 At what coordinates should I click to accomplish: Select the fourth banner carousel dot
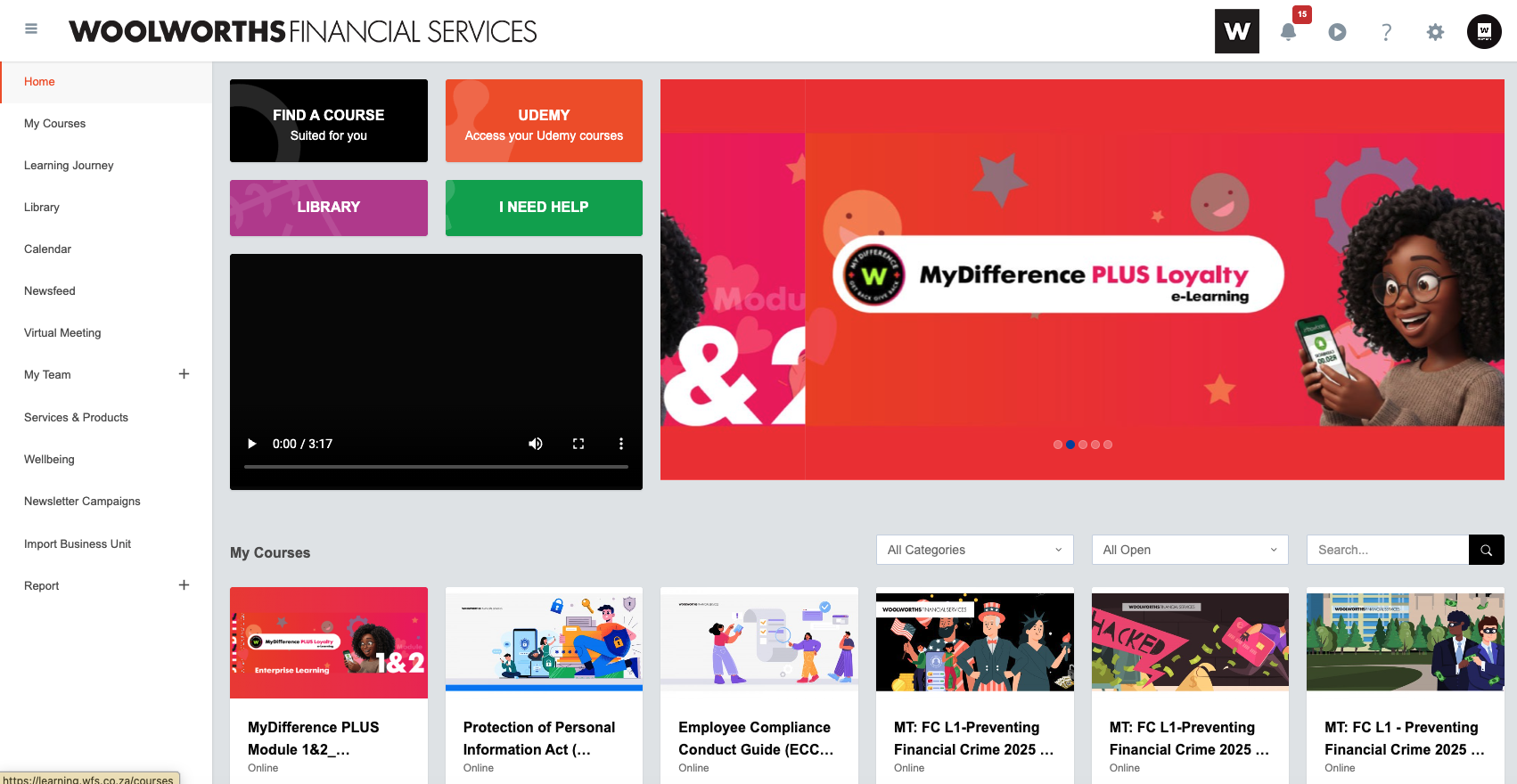tap(1095, 445)
